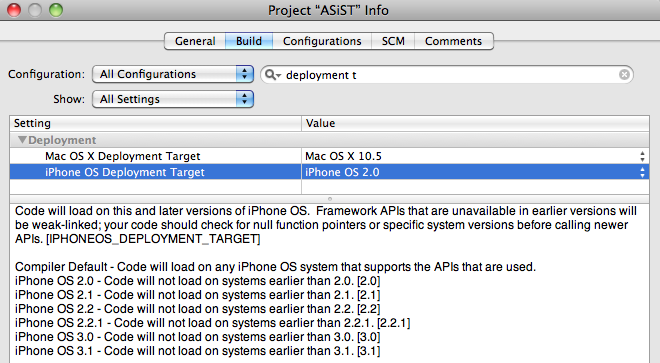The height and width of the screenshot is (363, 660).
Task: Go to the SCM tab
Action: [x=393, y=41]
